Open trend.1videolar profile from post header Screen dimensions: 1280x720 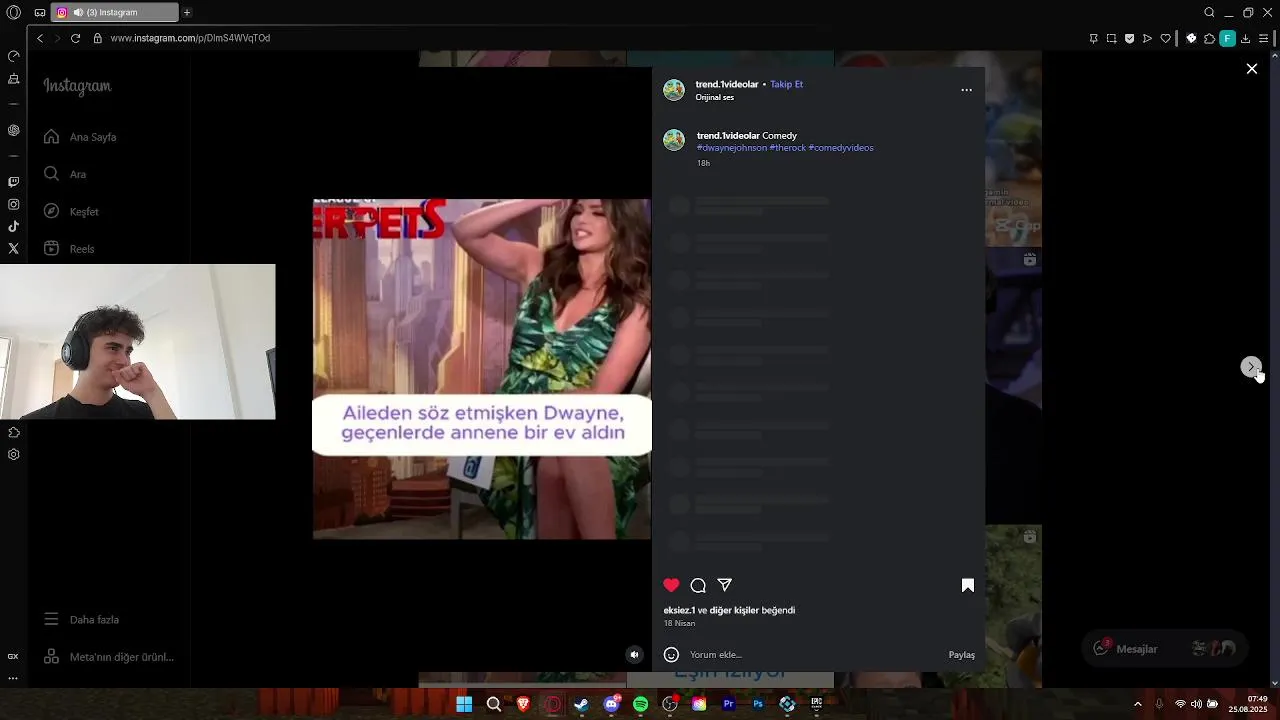coord(727,84)
